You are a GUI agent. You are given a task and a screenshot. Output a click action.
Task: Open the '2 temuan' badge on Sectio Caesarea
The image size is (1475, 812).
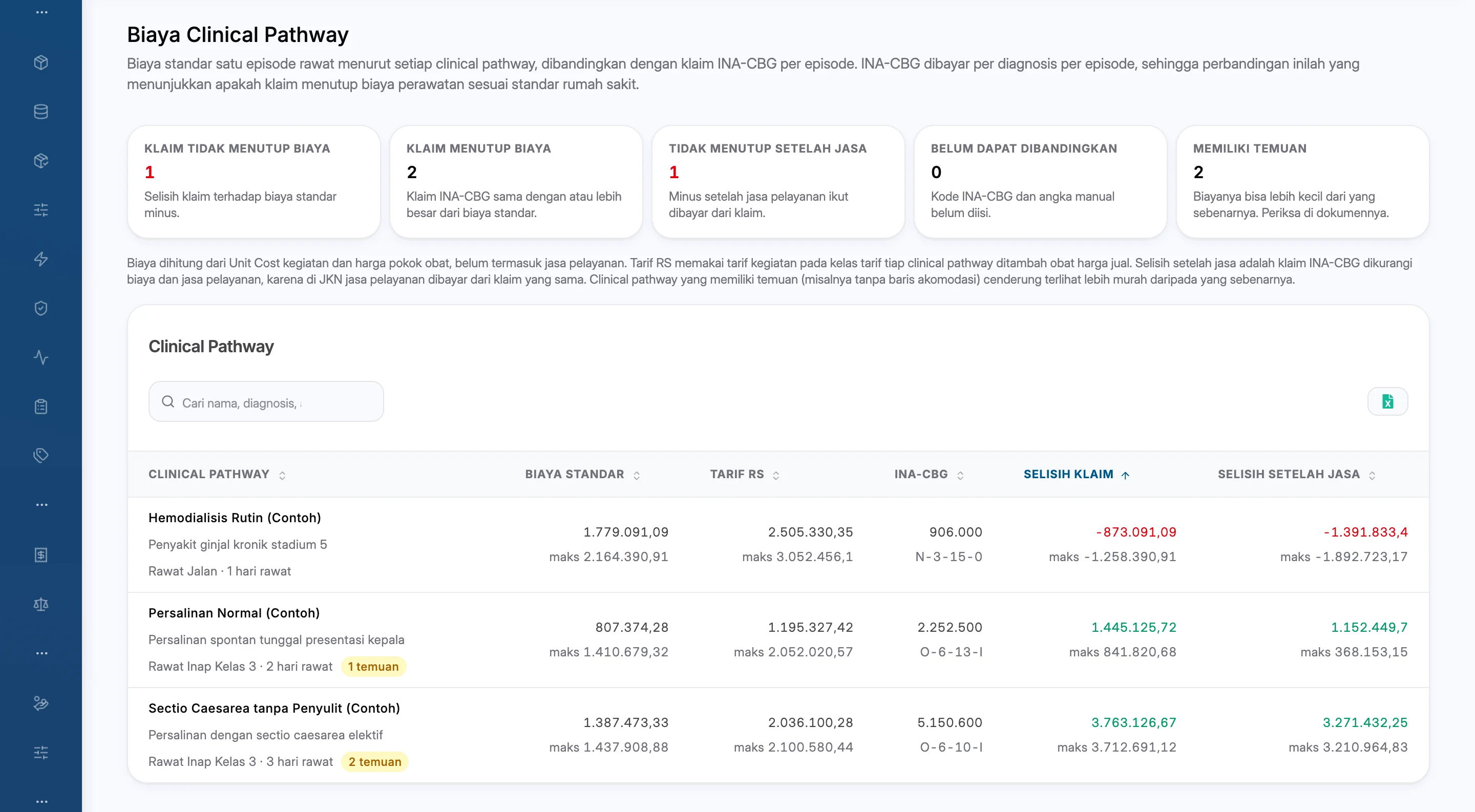(x=374, y=762)
